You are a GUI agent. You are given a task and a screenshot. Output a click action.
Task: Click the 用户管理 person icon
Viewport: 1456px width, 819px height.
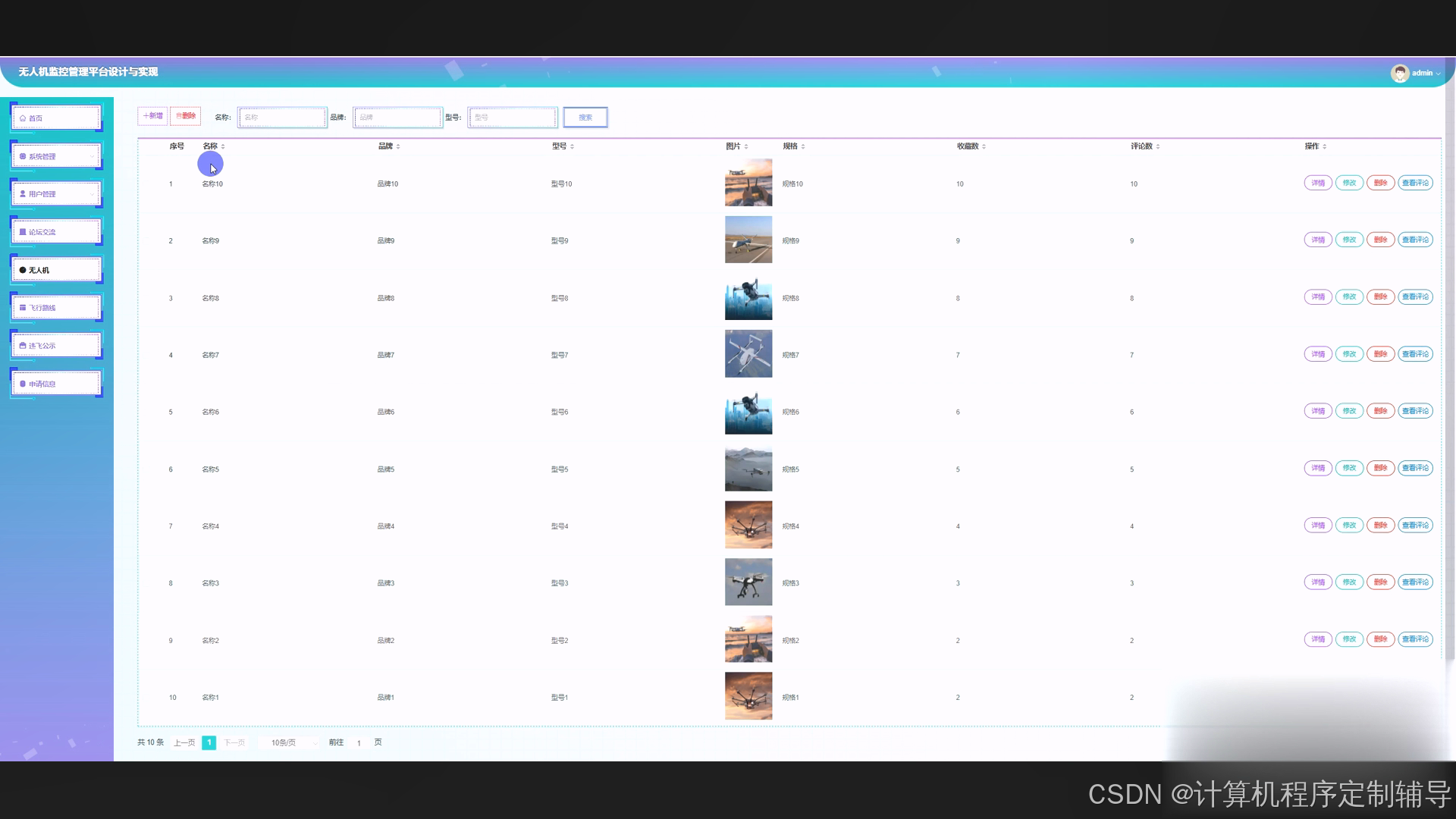coord(23,194)
